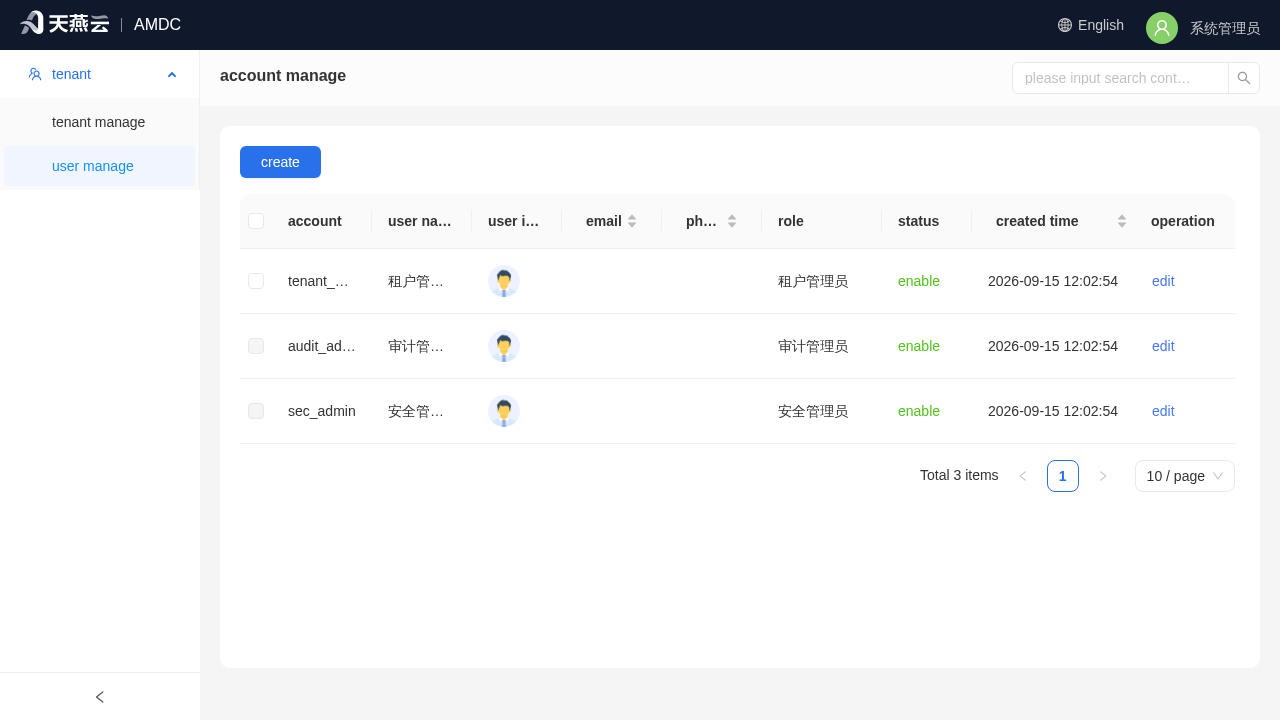This screenshot has height=720, width=1280.
Task: Click the tenant sidebar icon
Action: (35, 74)
